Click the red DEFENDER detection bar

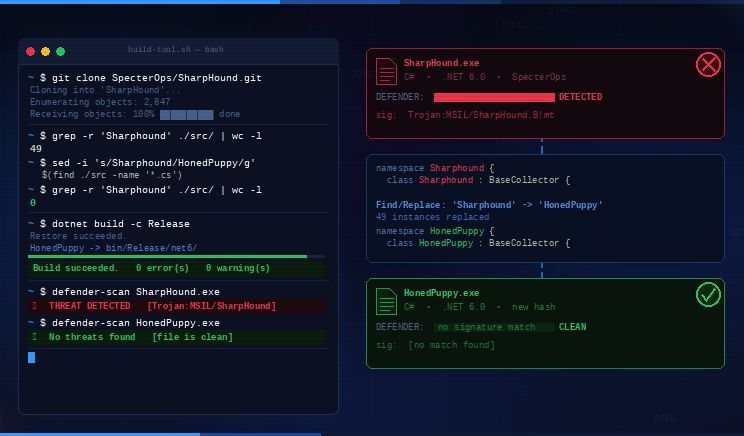(494, 97)
